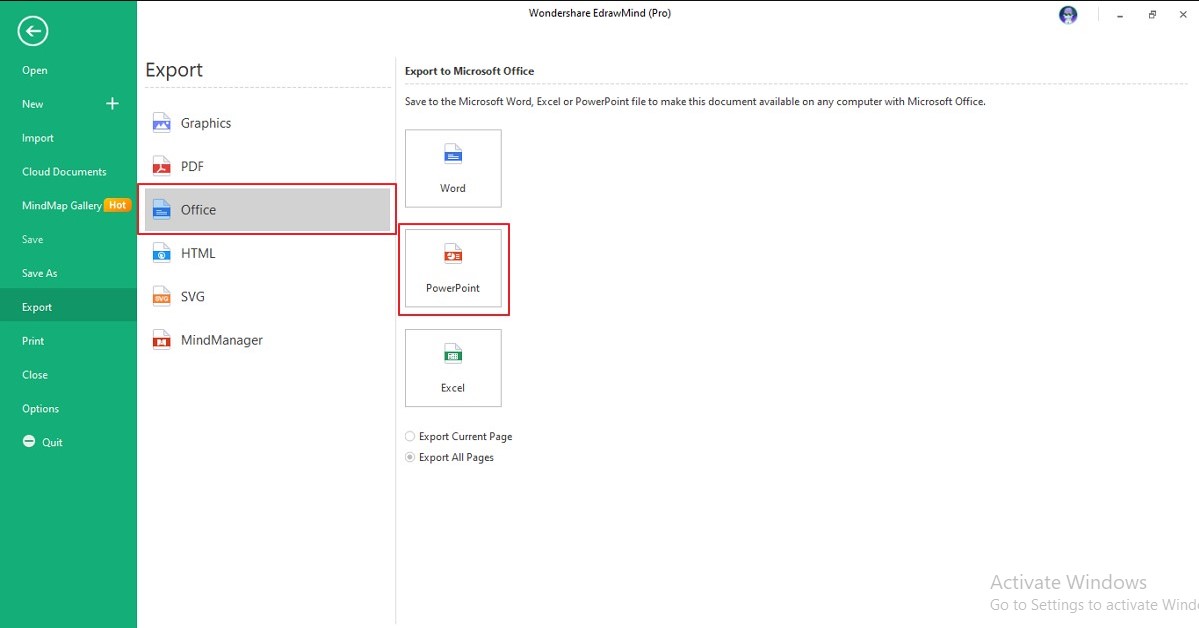Select the SVG export category label
The height and width of the screenshot is (628, 1199).
click(x=193, y=297)
